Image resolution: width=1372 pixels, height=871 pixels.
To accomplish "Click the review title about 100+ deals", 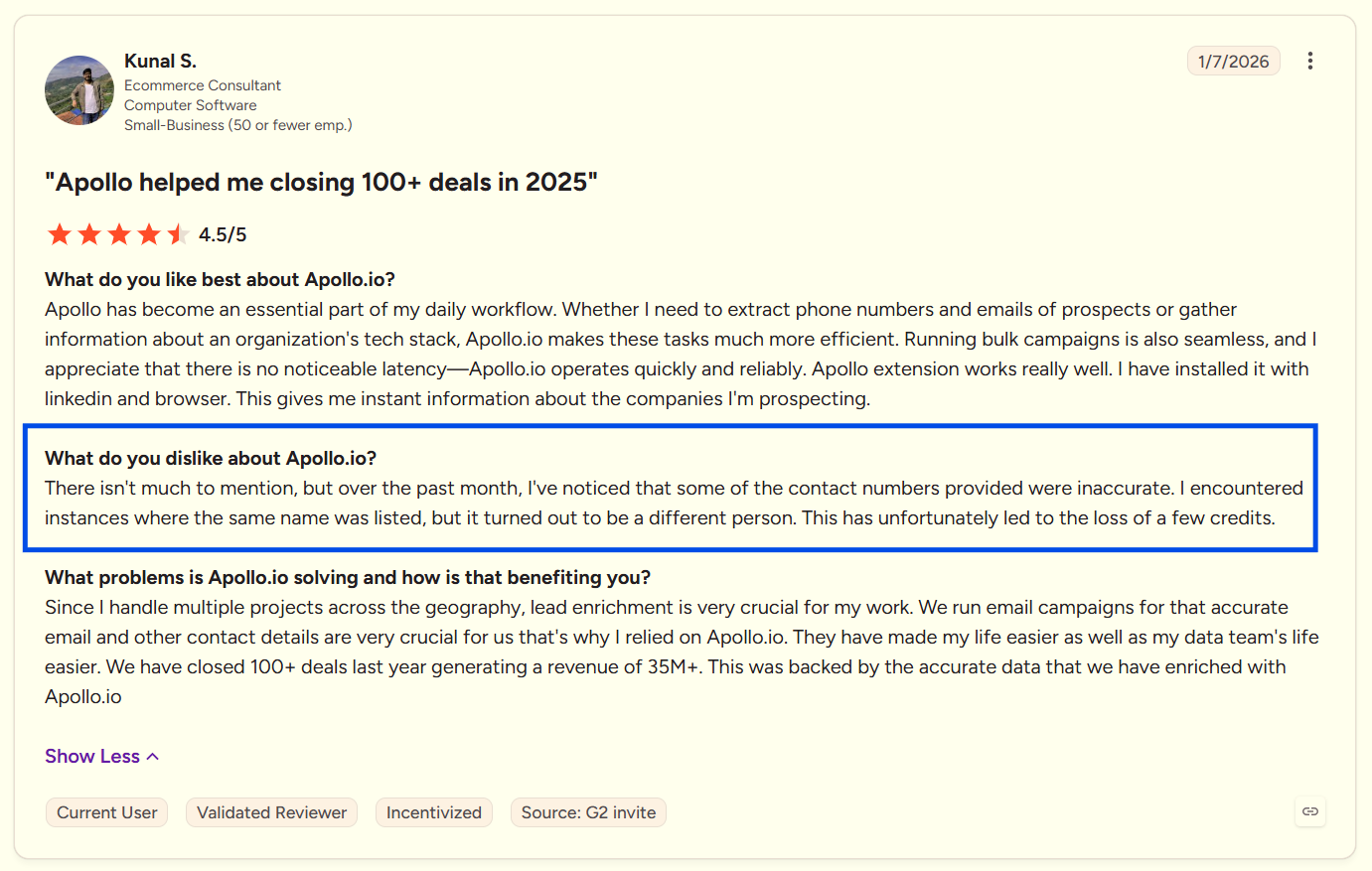I will [x=321, y=183].
